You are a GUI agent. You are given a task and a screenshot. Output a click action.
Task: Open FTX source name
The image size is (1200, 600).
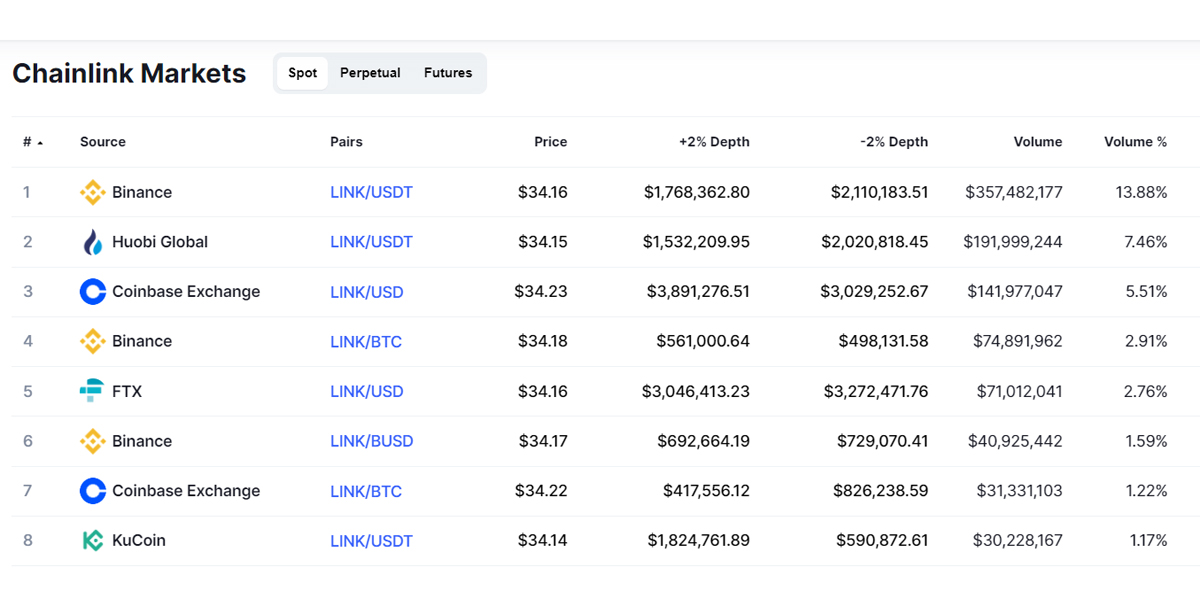(x=127, y=391)
